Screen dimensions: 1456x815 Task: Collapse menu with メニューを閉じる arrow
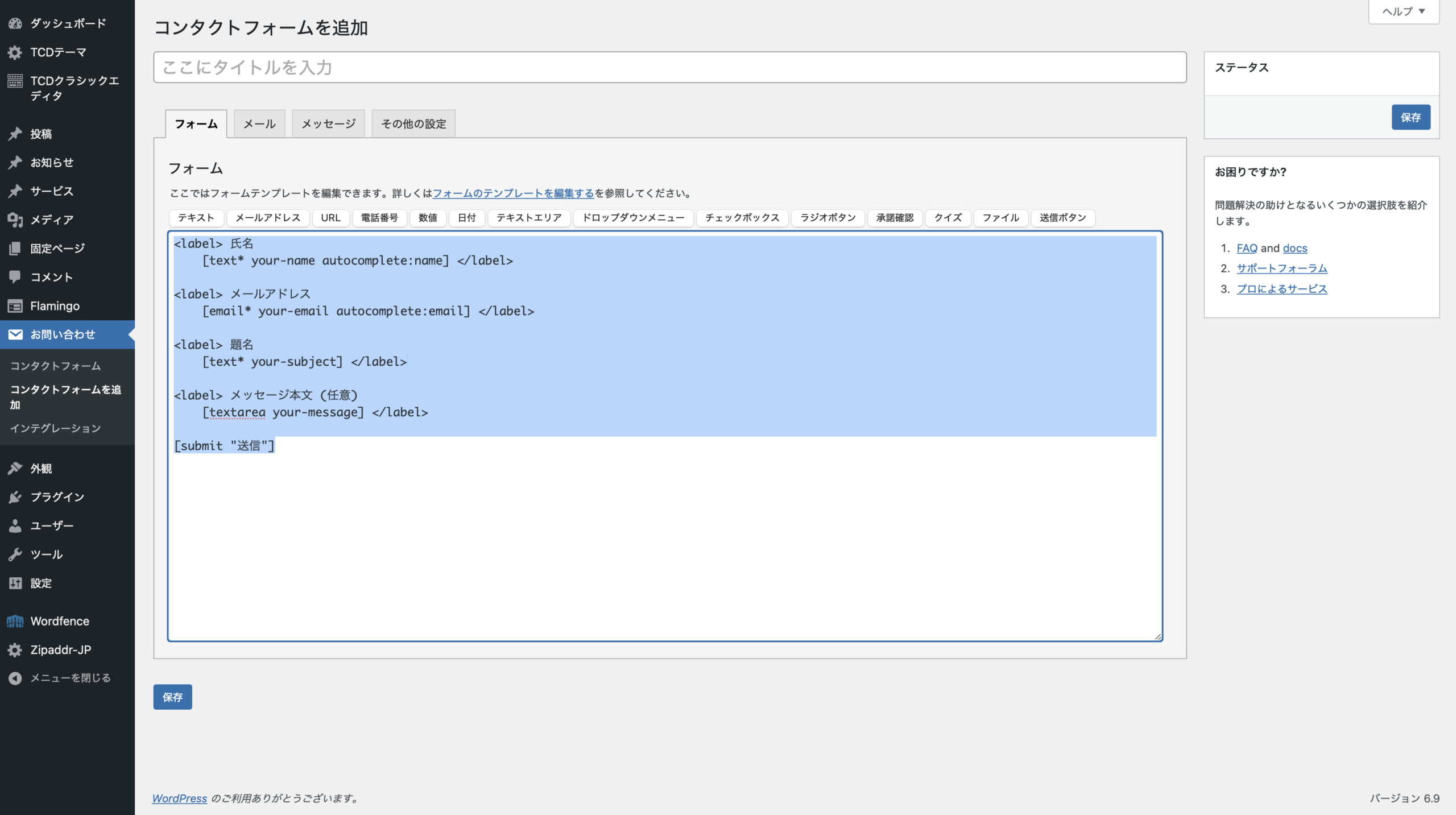[15, 678]
